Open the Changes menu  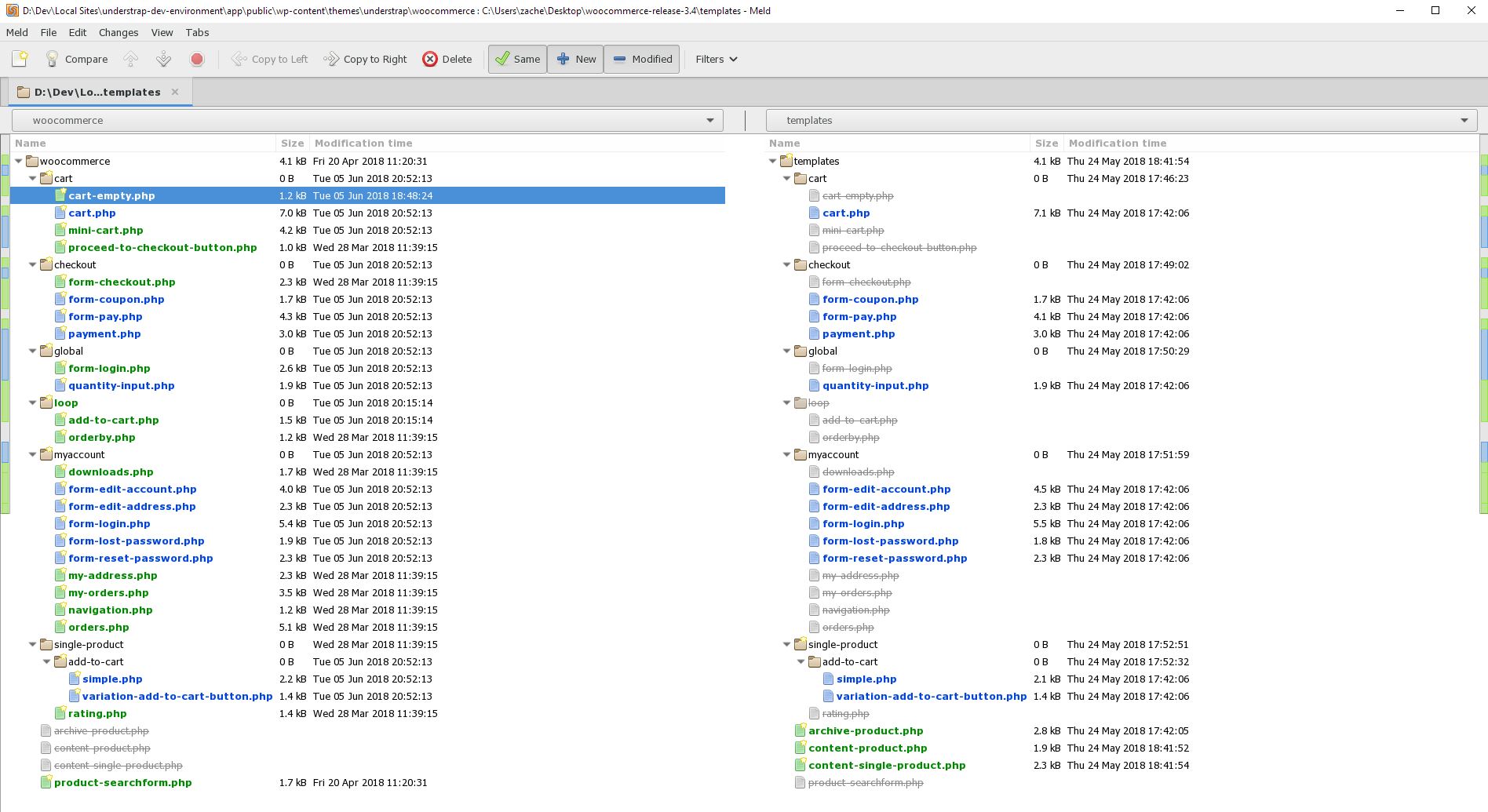[119, 32]
